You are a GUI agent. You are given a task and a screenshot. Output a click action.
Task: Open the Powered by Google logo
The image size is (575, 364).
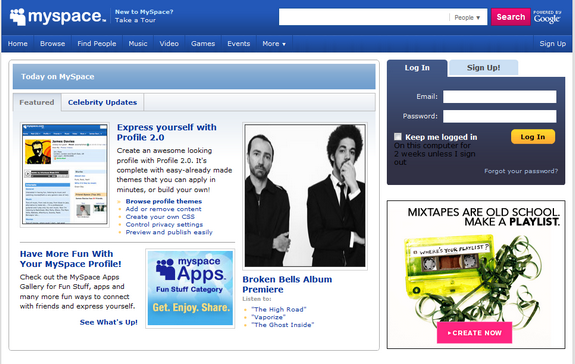547,17
